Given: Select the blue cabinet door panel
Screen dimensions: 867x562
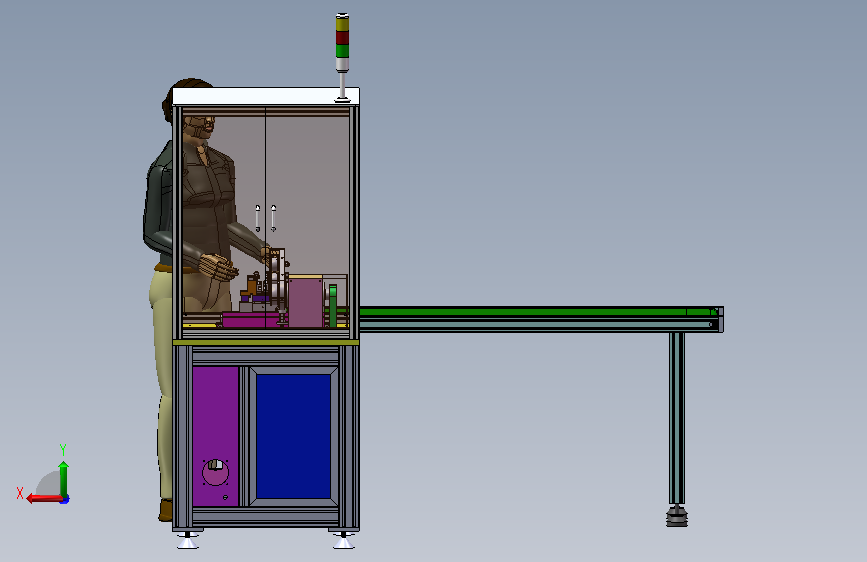Looking at the screenshot, I should coord(293,436).
